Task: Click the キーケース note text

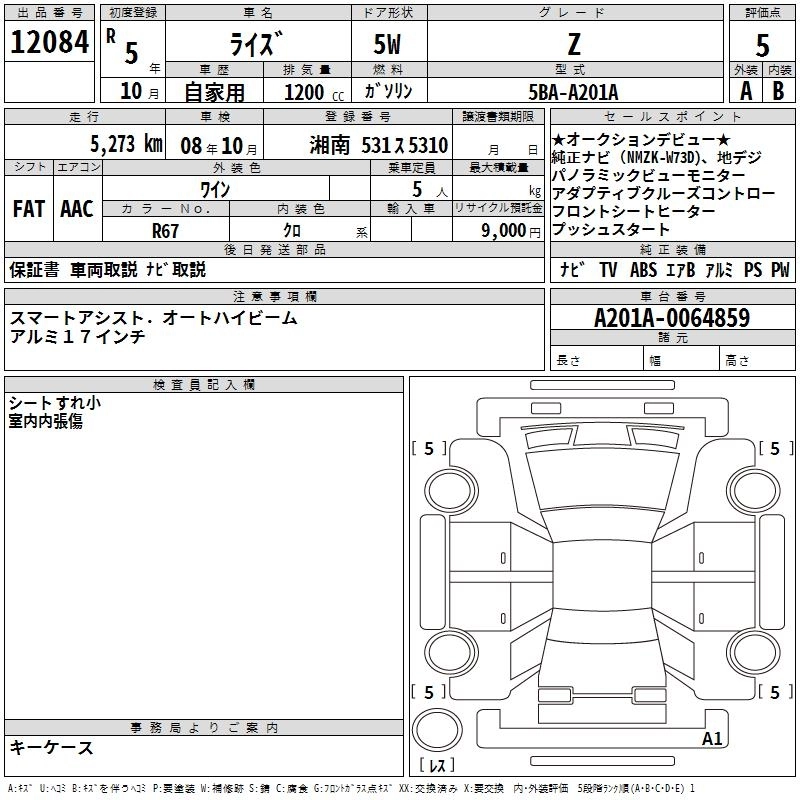Action: (x=52, y=747)
